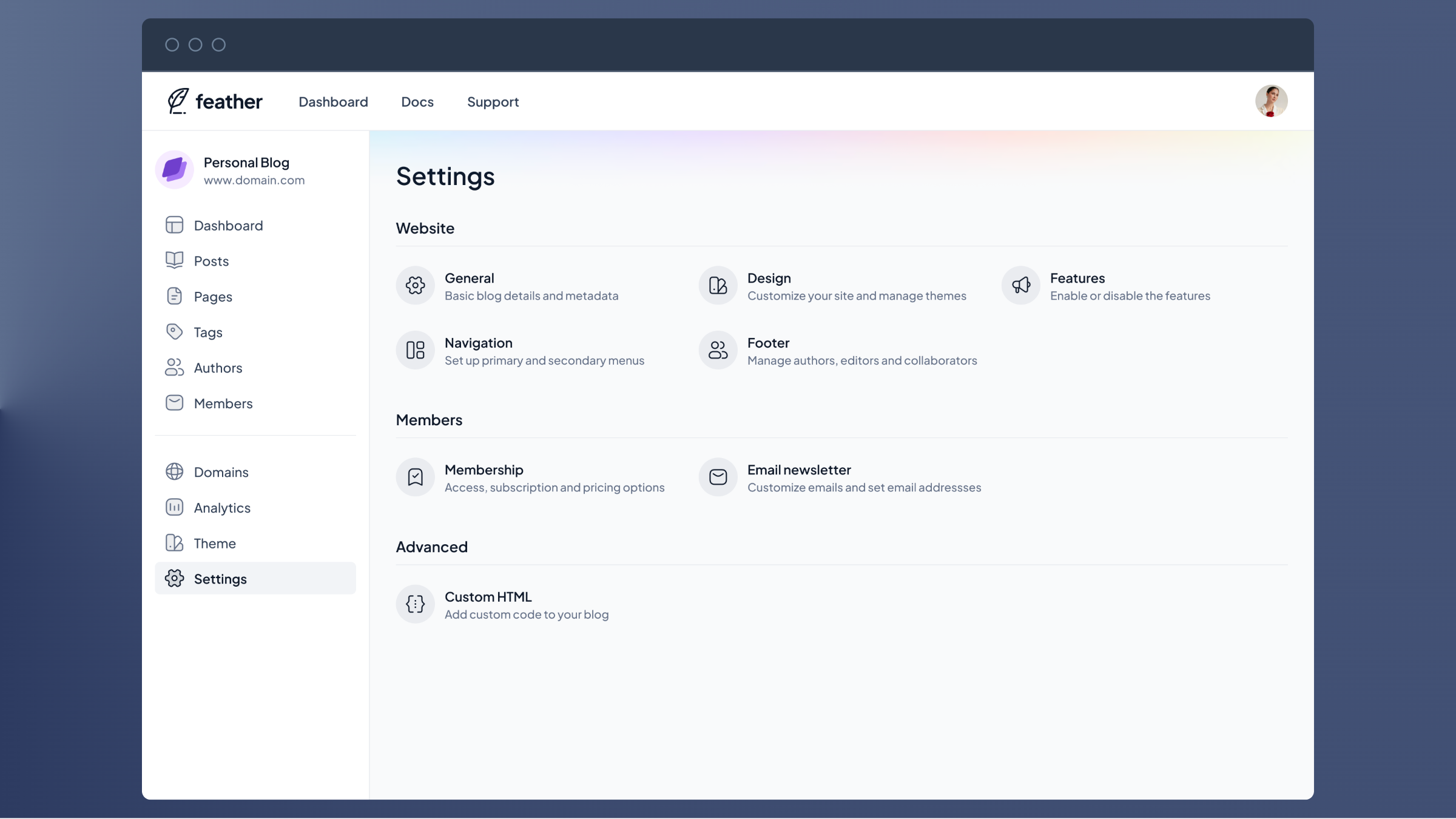Screen dimensions: 1456x819
Task: Go to Posts in the sidebar
Action: point(211,261)
